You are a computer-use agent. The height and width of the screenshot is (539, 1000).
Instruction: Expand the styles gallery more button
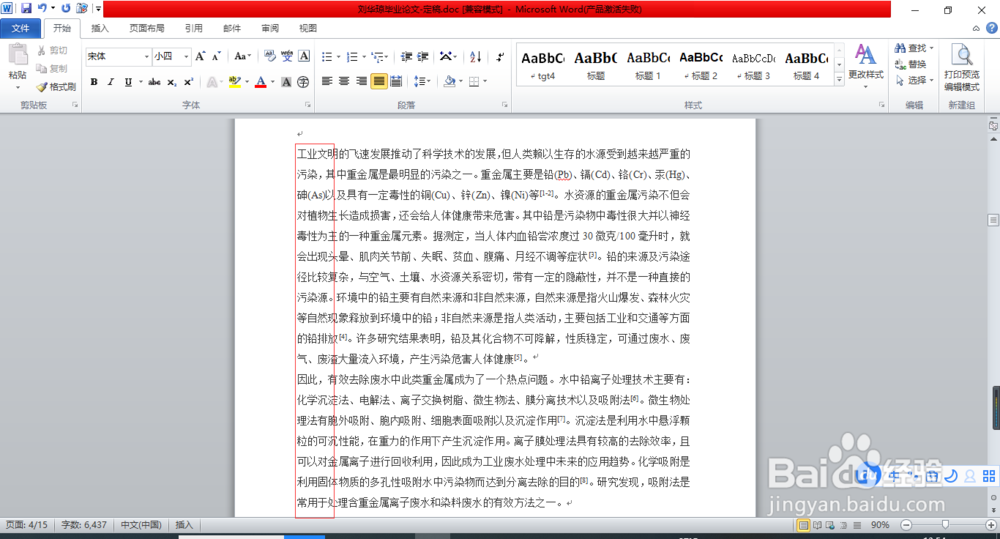tap(839, 80)
